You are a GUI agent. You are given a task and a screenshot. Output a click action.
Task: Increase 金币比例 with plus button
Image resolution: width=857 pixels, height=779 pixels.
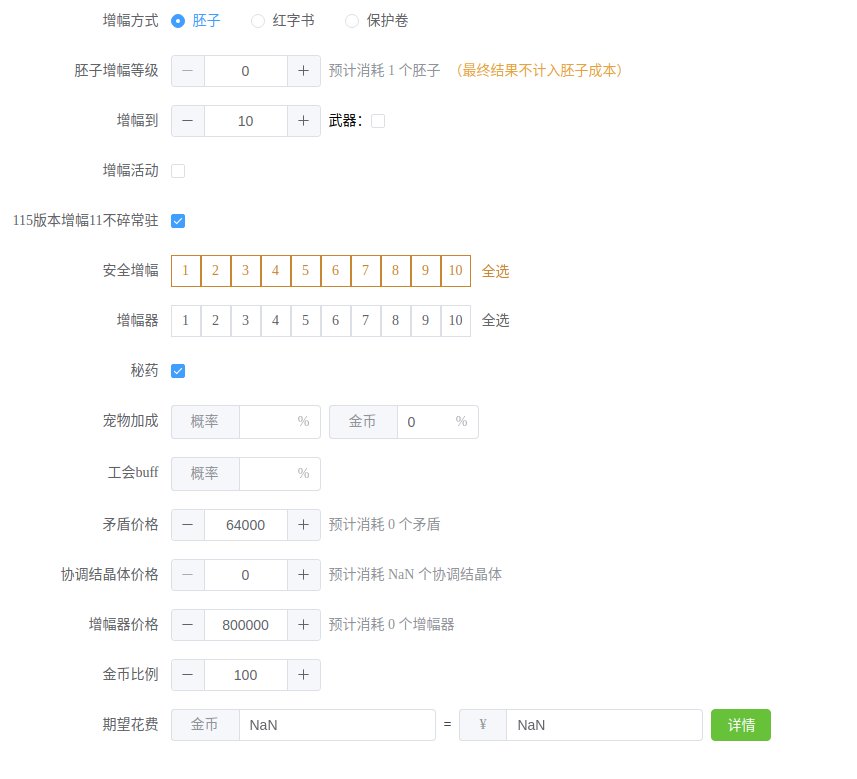[303, 675]
